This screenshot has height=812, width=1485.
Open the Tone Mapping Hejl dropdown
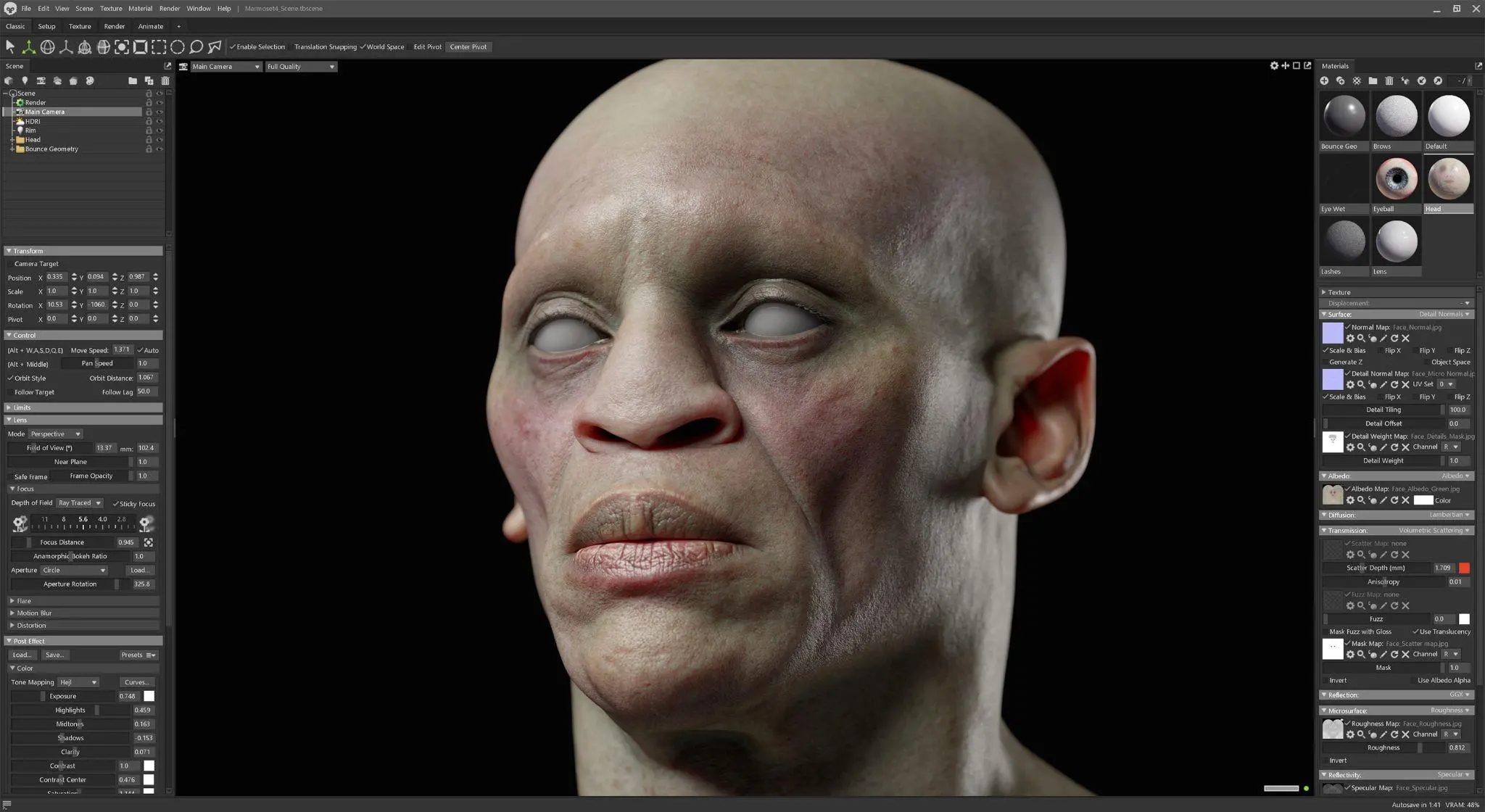pos(78,682)
